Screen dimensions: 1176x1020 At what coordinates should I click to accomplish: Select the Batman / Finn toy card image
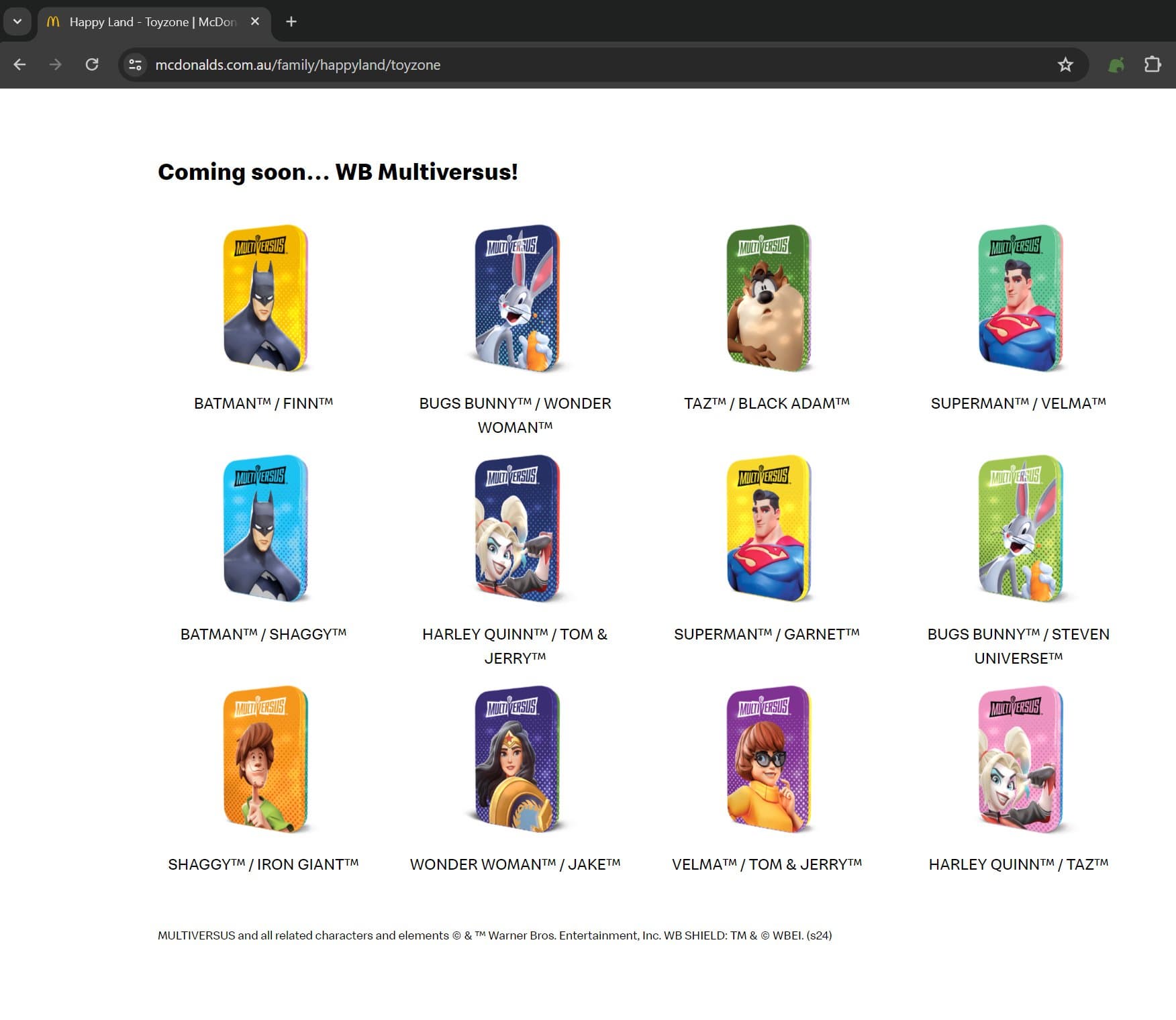tap(265, 298)
